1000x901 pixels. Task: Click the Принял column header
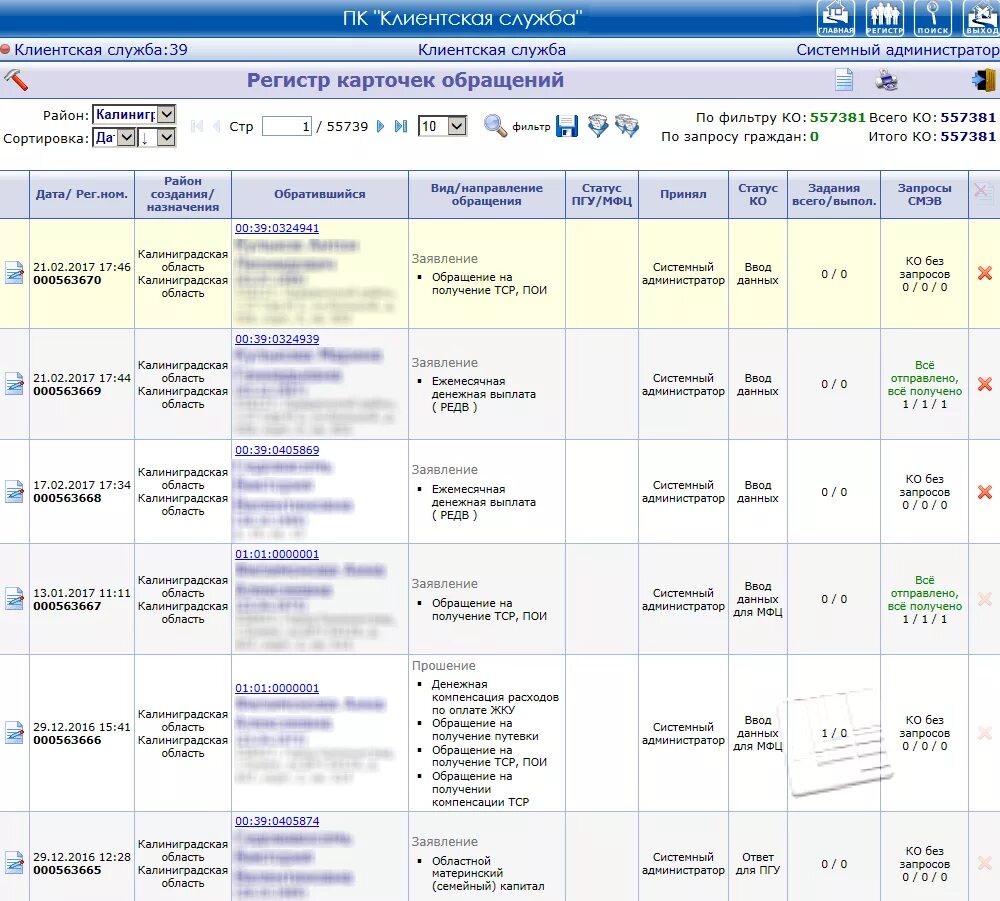[x=683, y=194]
